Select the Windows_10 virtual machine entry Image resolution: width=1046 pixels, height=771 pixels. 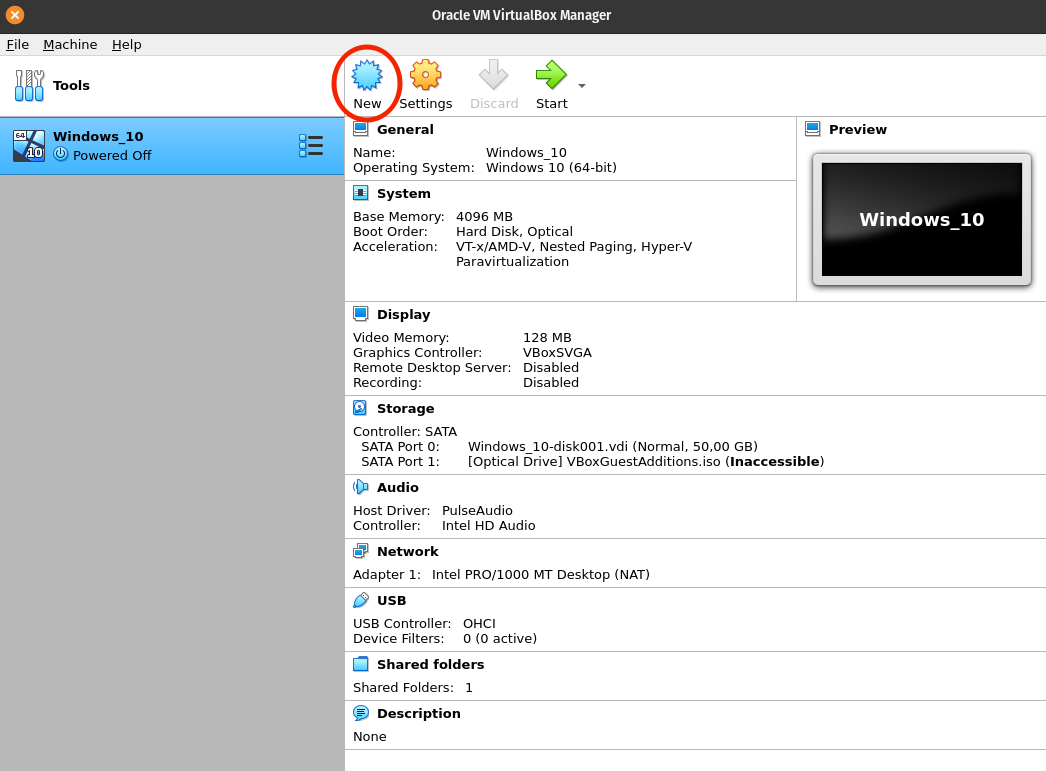(150, 146)
